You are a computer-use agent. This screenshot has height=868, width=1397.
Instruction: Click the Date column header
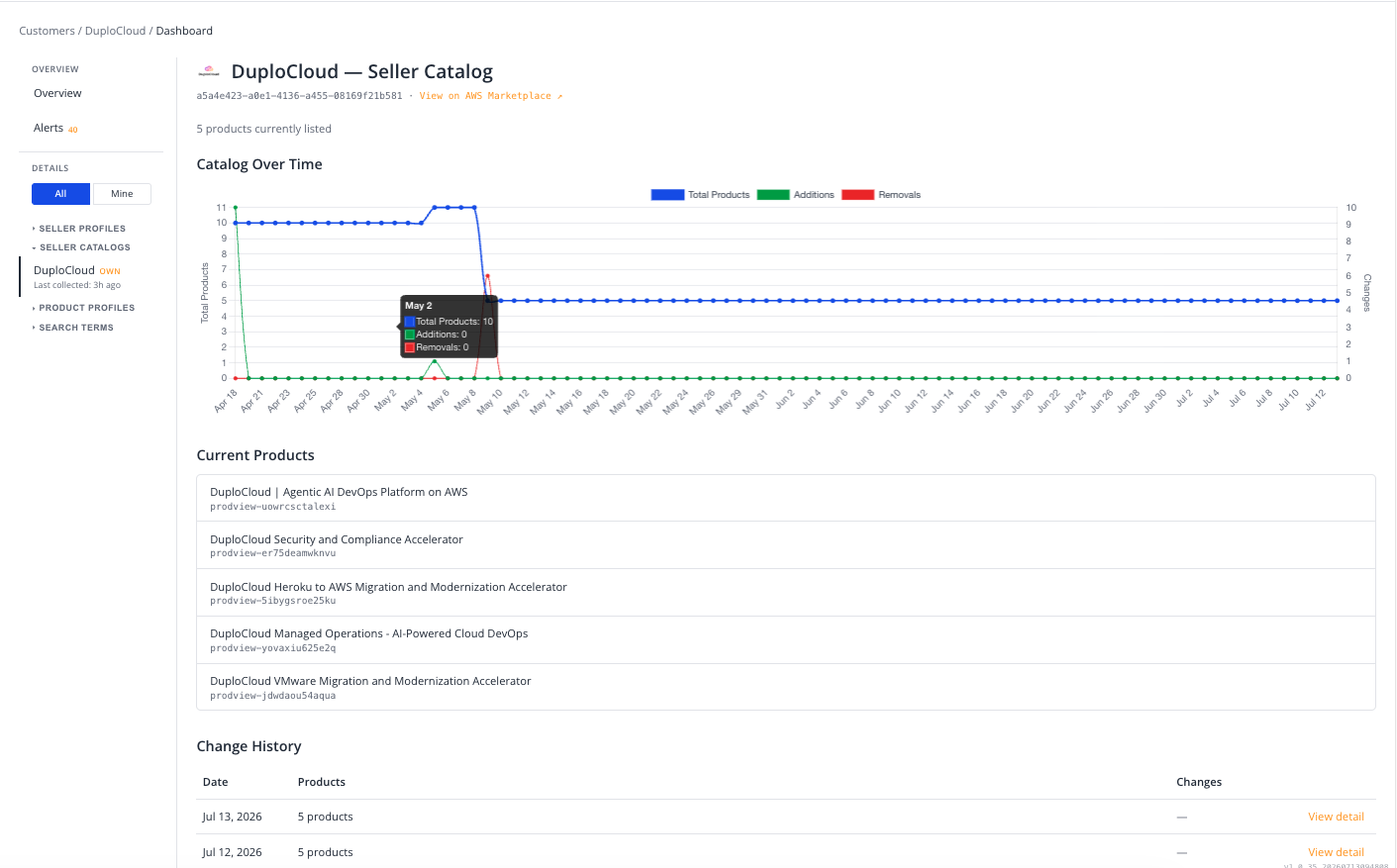pyautogui.click(x=215, y=782)
